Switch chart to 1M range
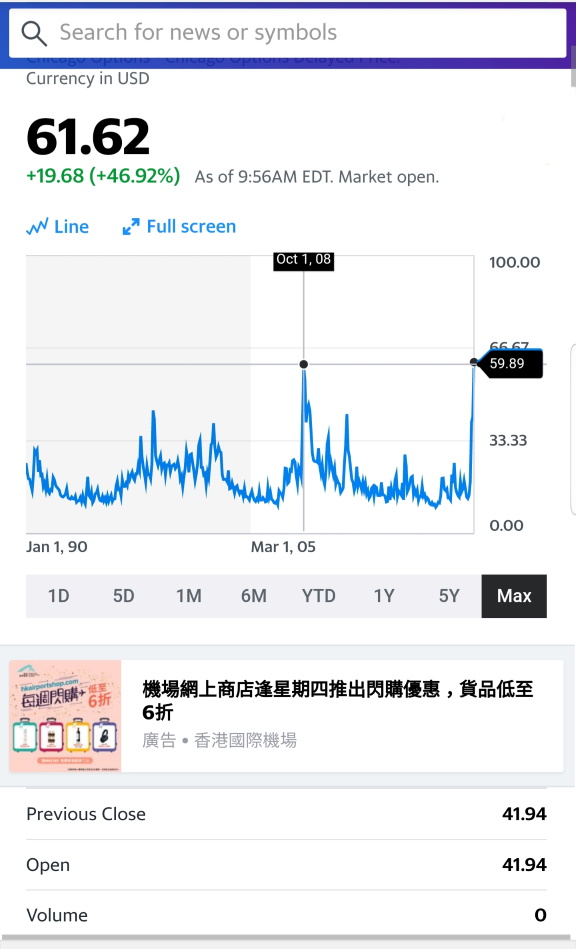 click(189, 596)
